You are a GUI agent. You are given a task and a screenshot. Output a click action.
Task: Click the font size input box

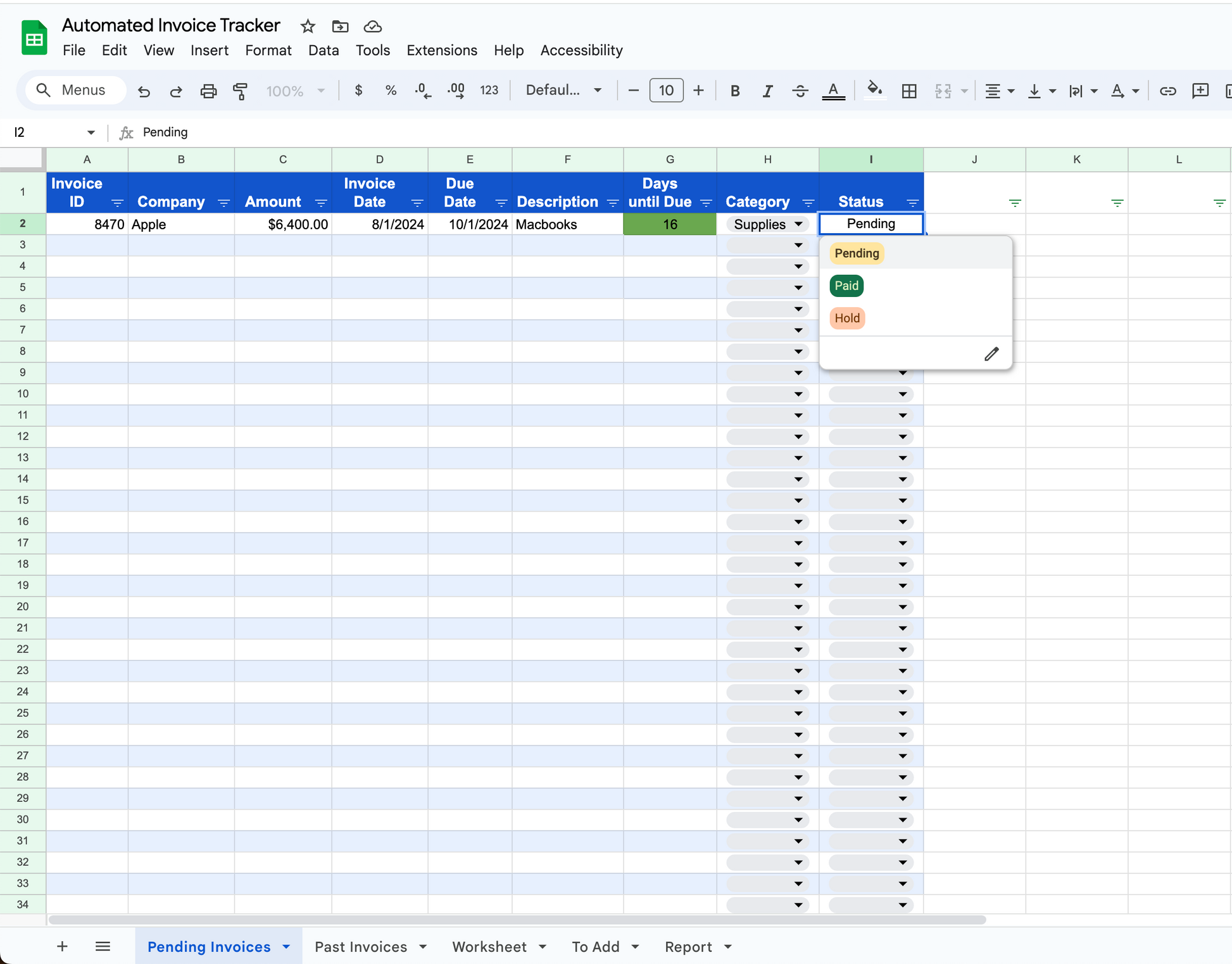[x=666, y=90]
